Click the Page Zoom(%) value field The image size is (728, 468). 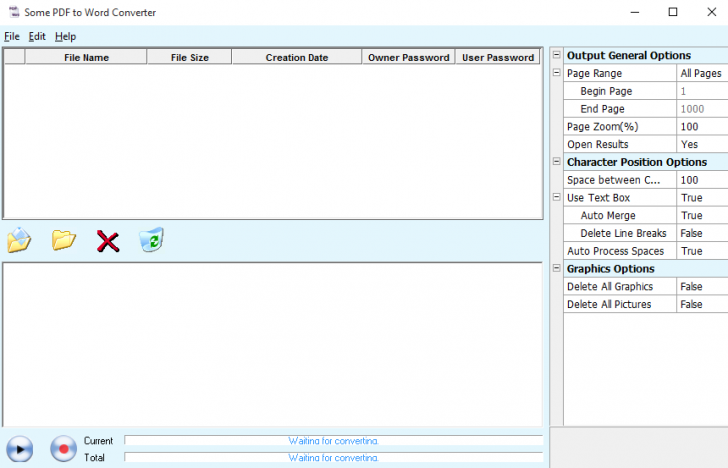tap(702, 127)
